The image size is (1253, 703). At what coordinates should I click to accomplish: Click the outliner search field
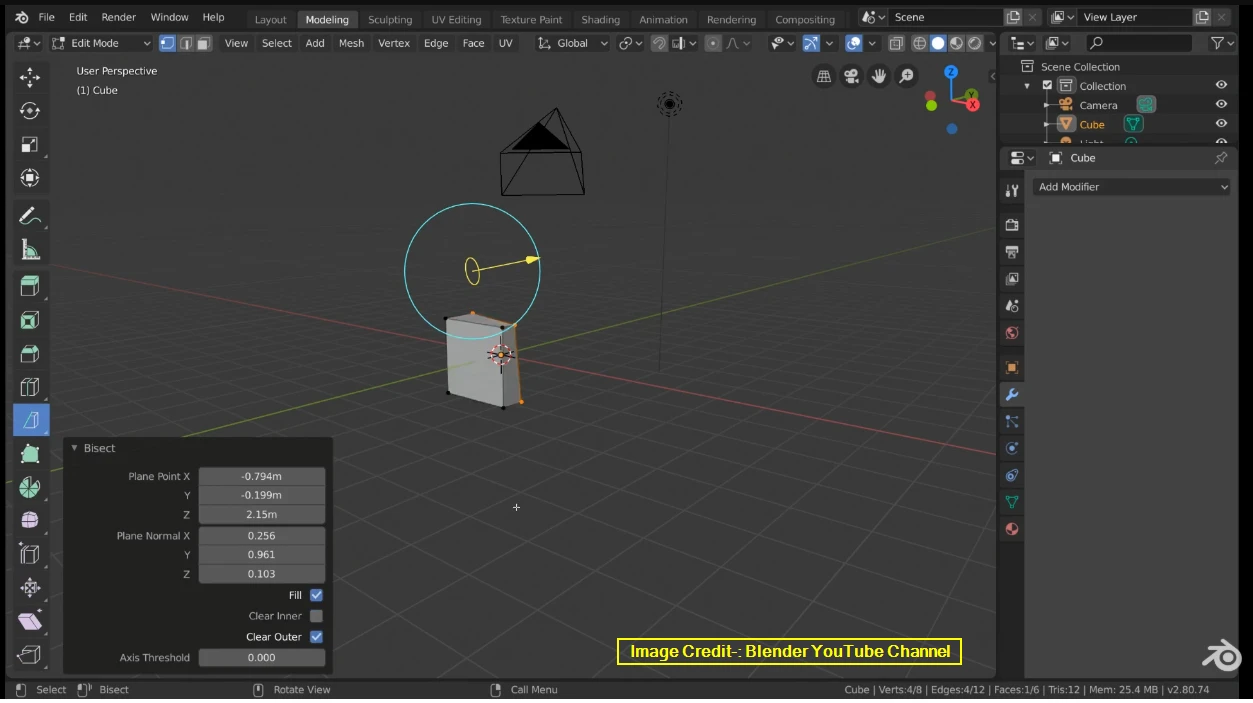[x=1139, y=43]
